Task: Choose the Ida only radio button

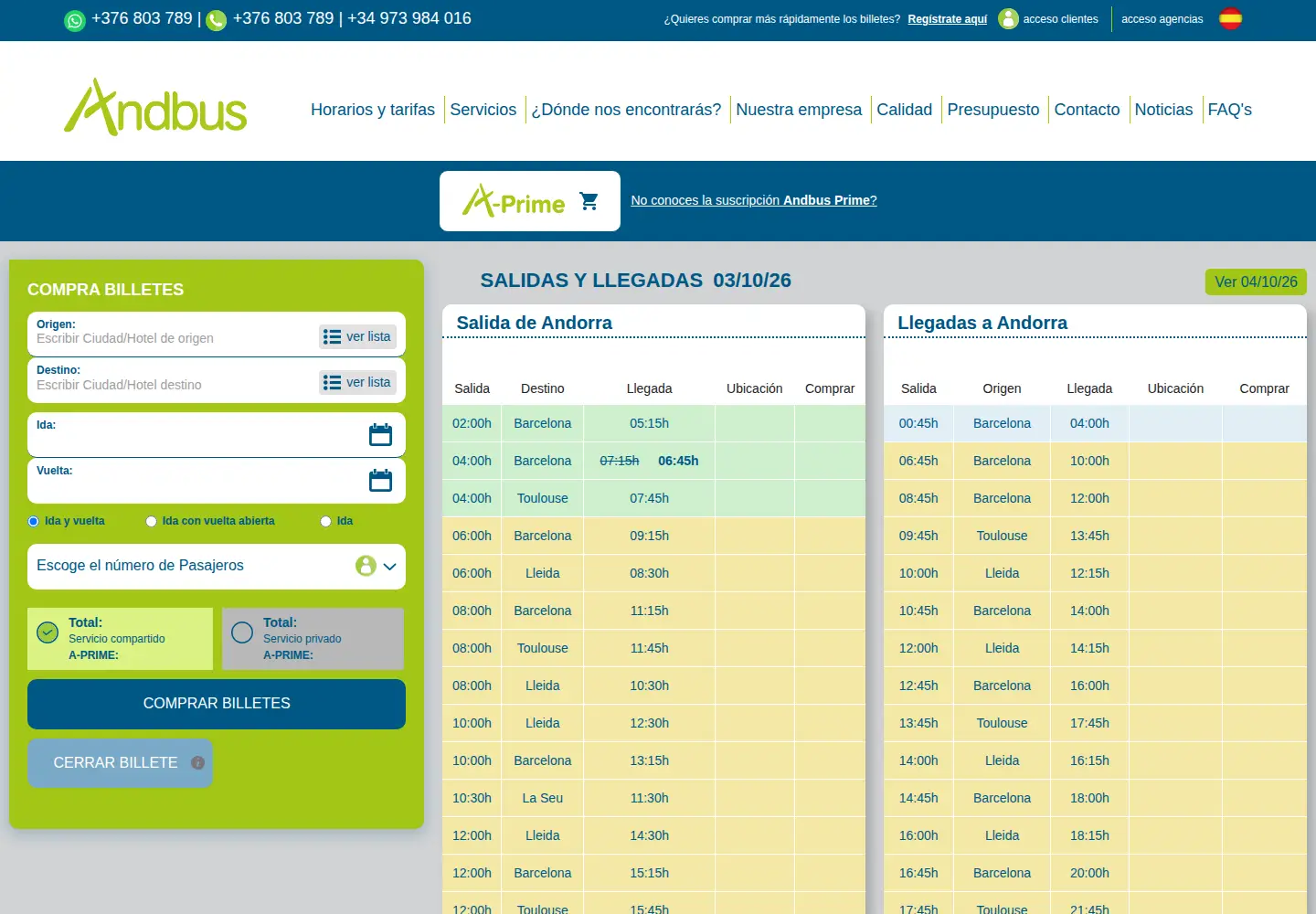Action: point(325,522)
